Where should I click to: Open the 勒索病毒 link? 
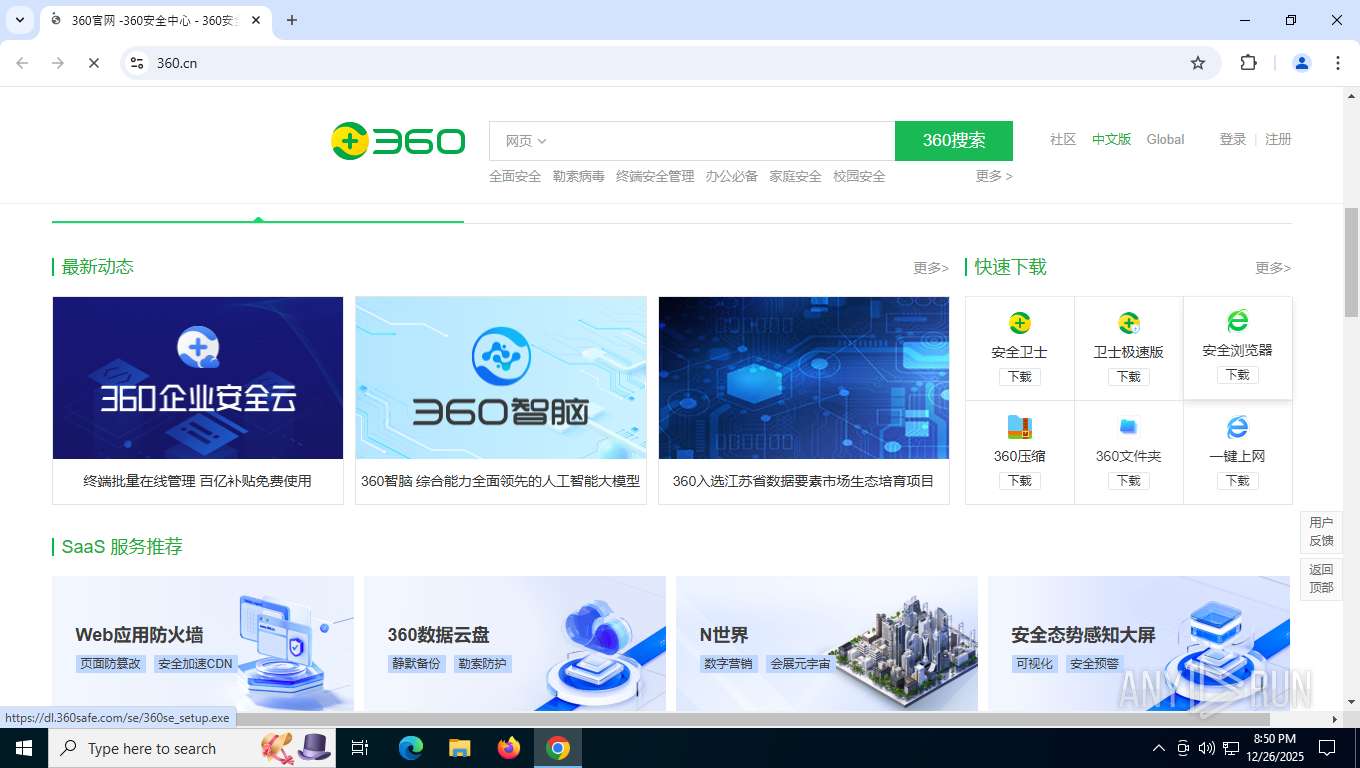pos(579,176)
